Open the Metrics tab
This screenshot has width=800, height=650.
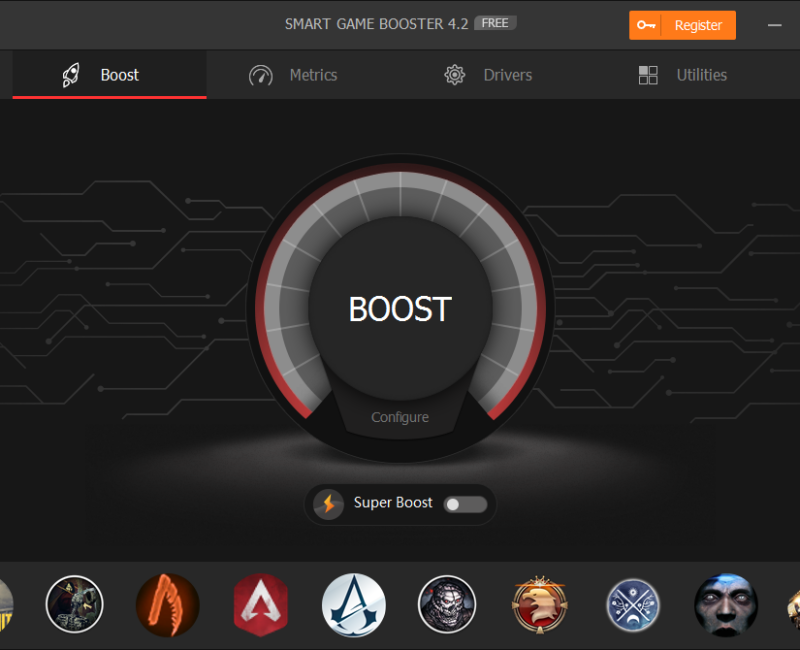pyautogui.click(x=293, y=75)
